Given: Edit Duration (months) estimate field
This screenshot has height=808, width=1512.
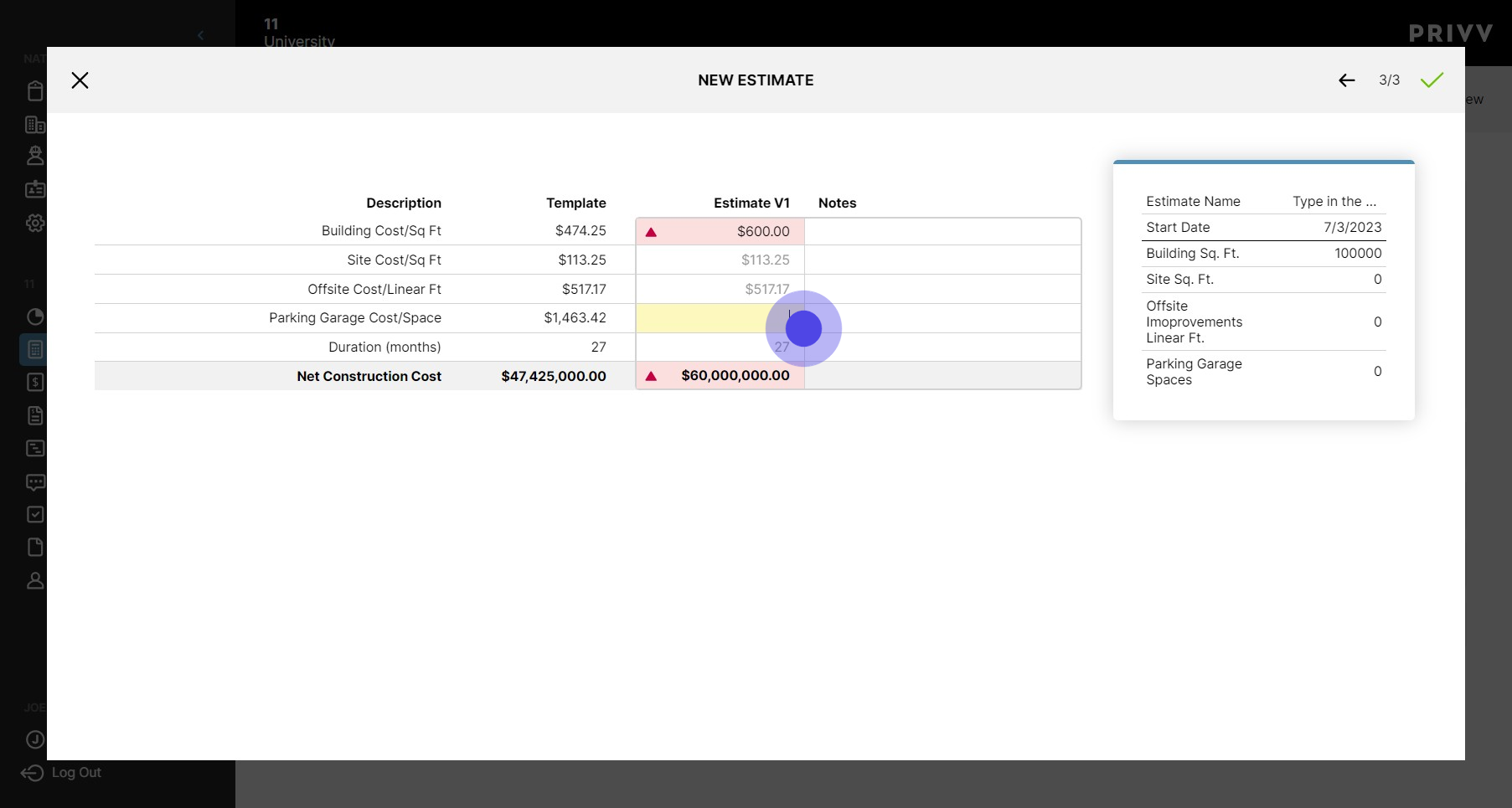Looking at the screenshot, I should [x=720, y=347].
